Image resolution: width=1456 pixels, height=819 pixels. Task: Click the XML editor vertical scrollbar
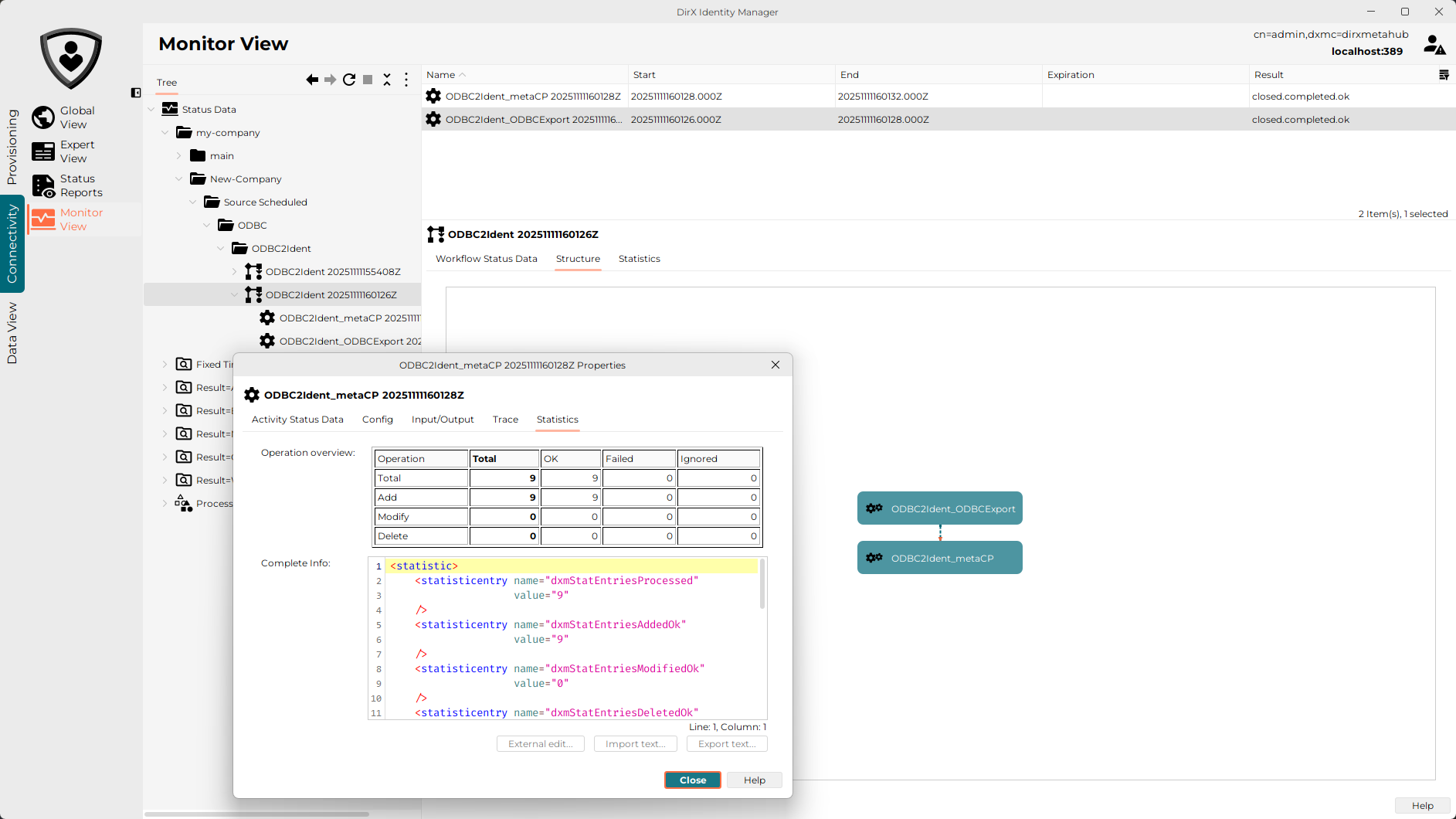[762, 584]
